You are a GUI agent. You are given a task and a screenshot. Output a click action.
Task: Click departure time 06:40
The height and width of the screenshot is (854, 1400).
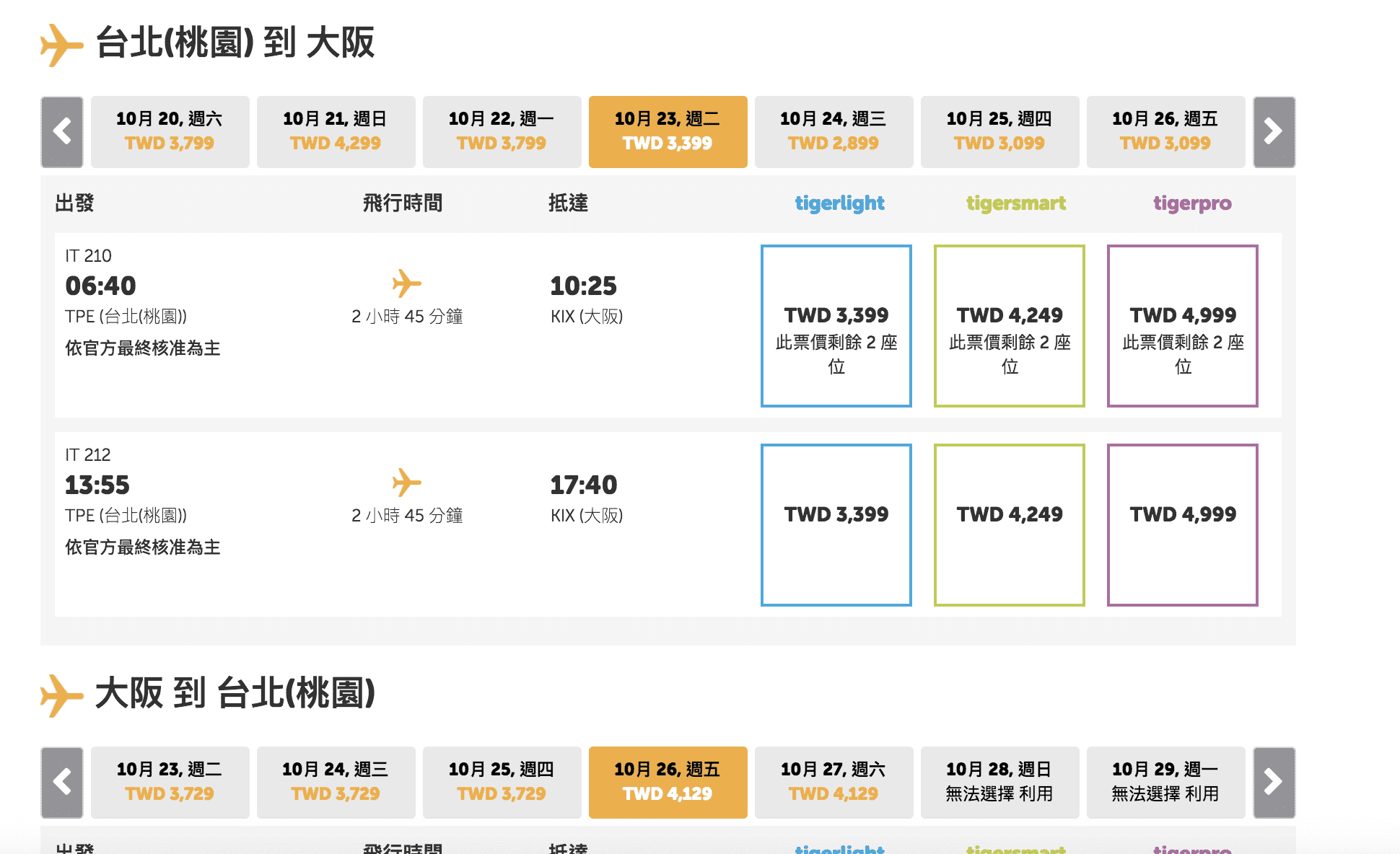(x=100, y=286)
